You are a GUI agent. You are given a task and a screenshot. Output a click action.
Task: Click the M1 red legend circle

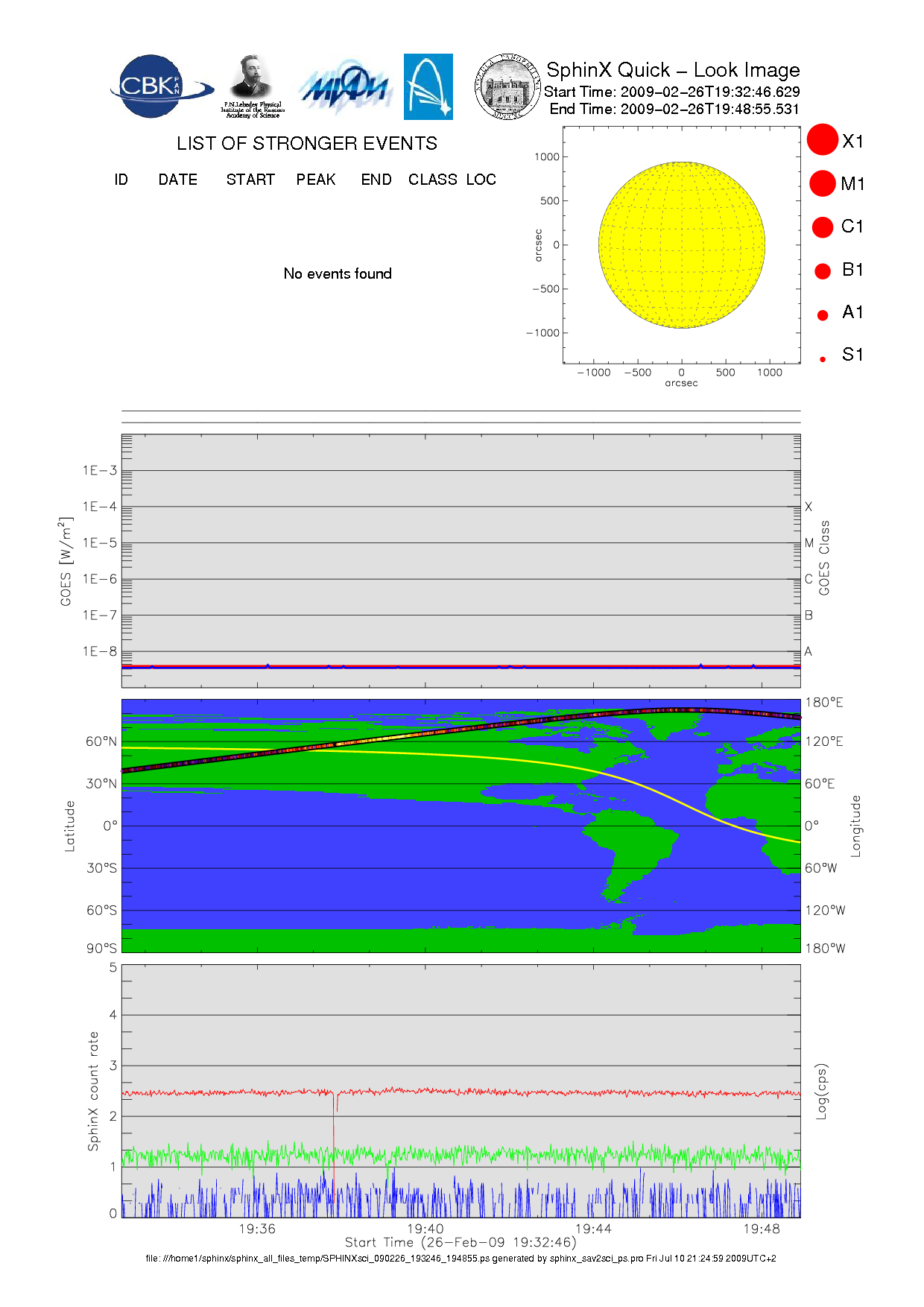click(823, 183)
